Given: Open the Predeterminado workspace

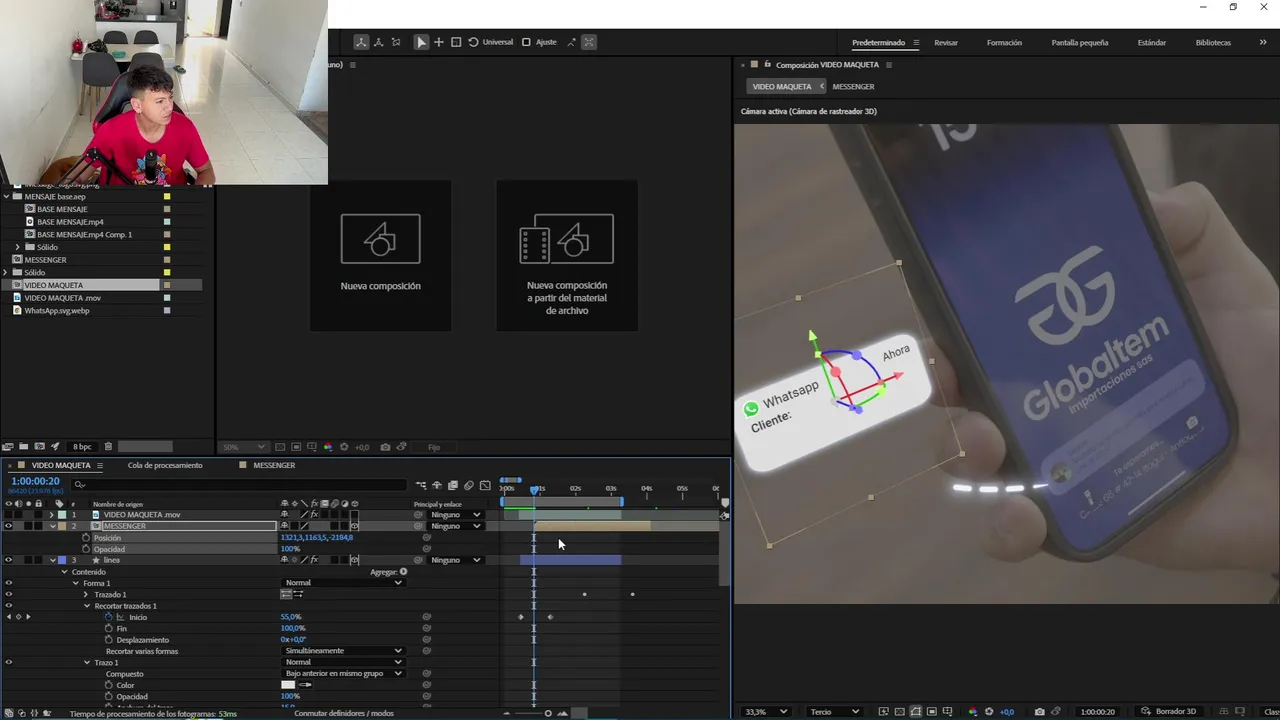Looking at the screenshot, I should [x=878, y=43].
